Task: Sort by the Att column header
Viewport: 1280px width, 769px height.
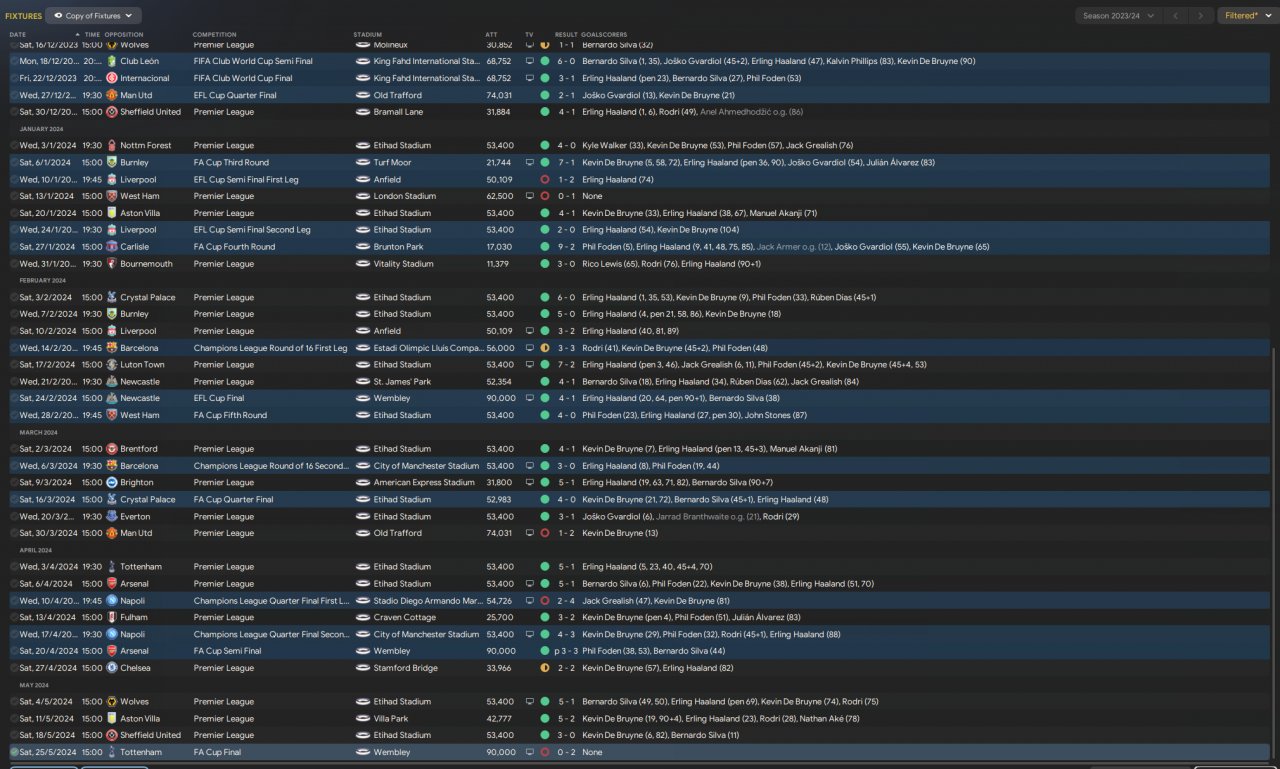Action: [491, 35]
